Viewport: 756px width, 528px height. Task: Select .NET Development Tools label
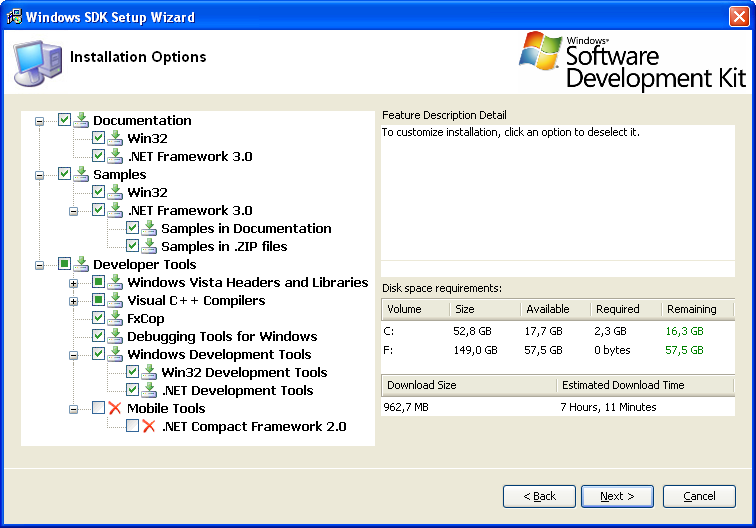238,390
